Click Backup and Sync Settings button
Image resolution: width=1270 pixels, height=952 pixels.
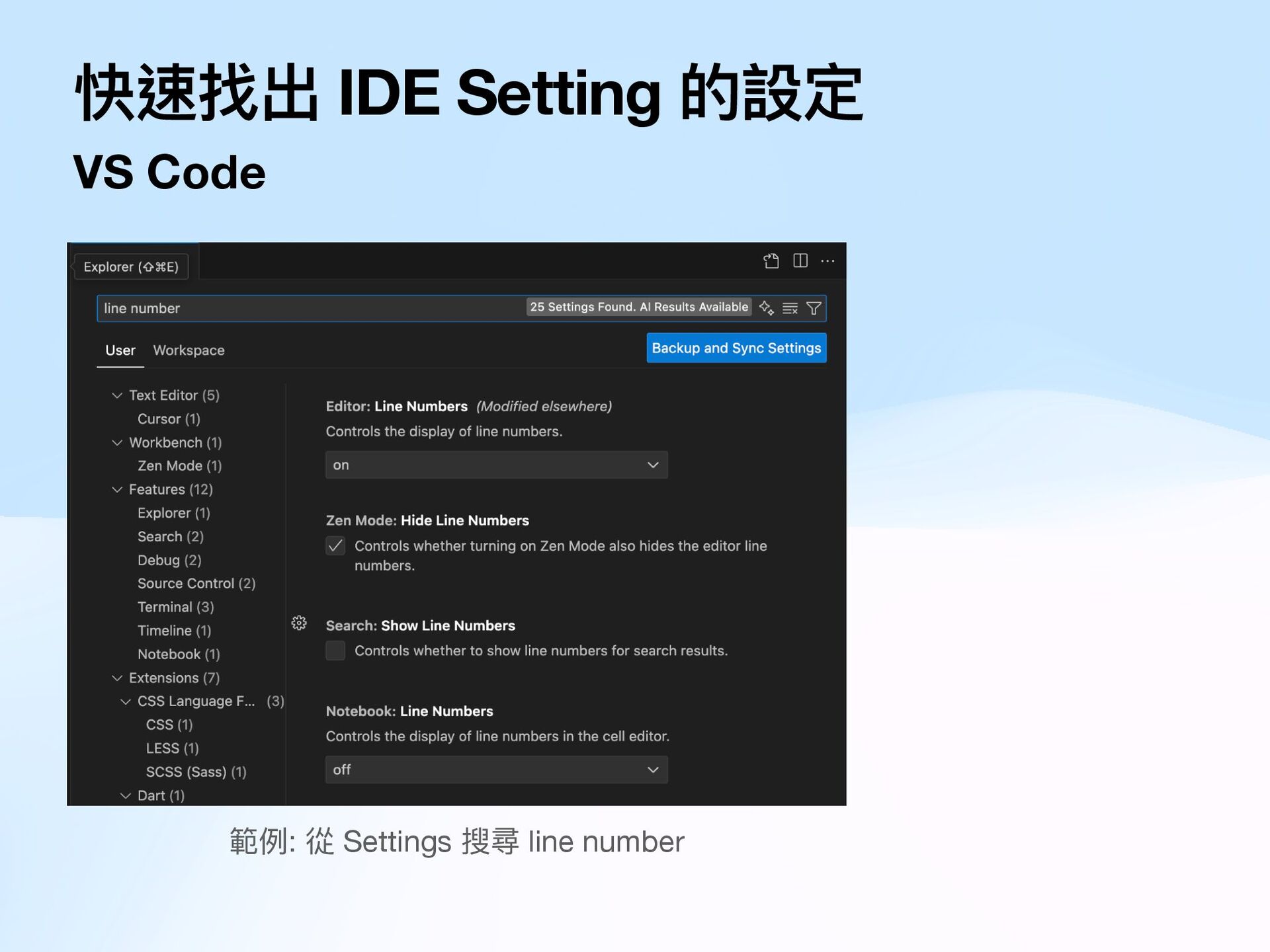736,348
